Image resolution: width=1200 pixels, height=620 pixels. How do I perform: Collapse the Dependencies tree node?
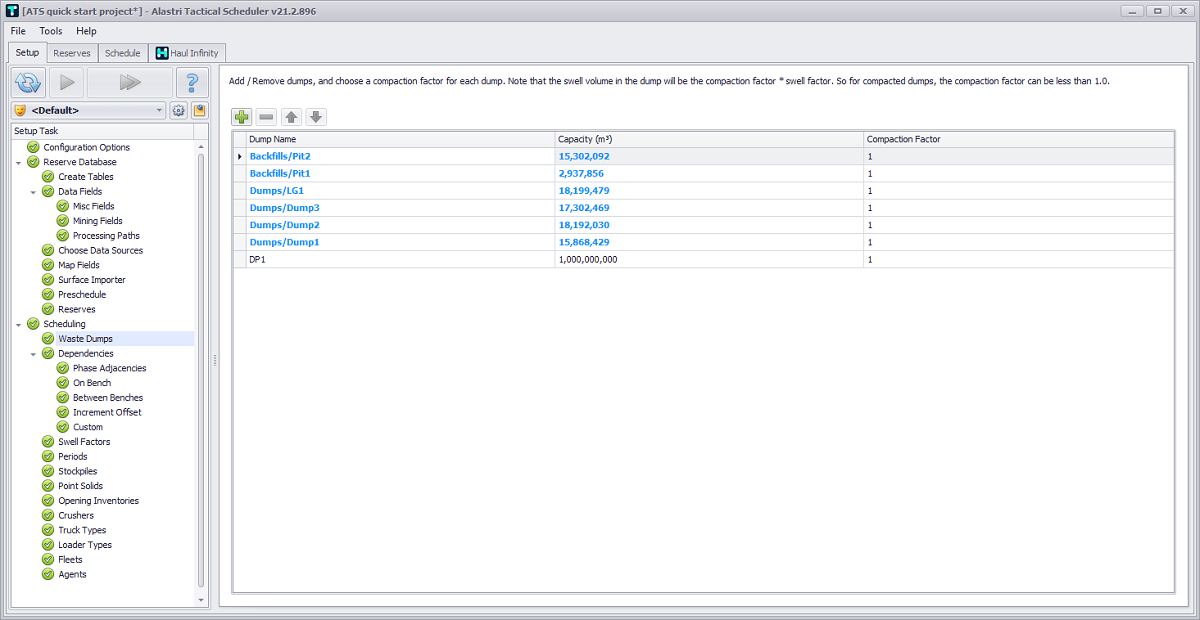click(33, 354)
